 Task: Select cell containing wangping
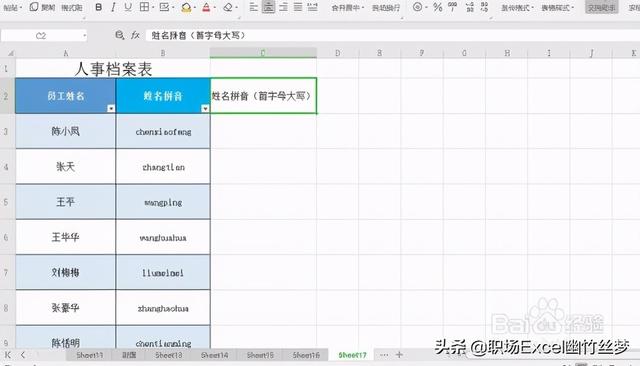(163, 202)
